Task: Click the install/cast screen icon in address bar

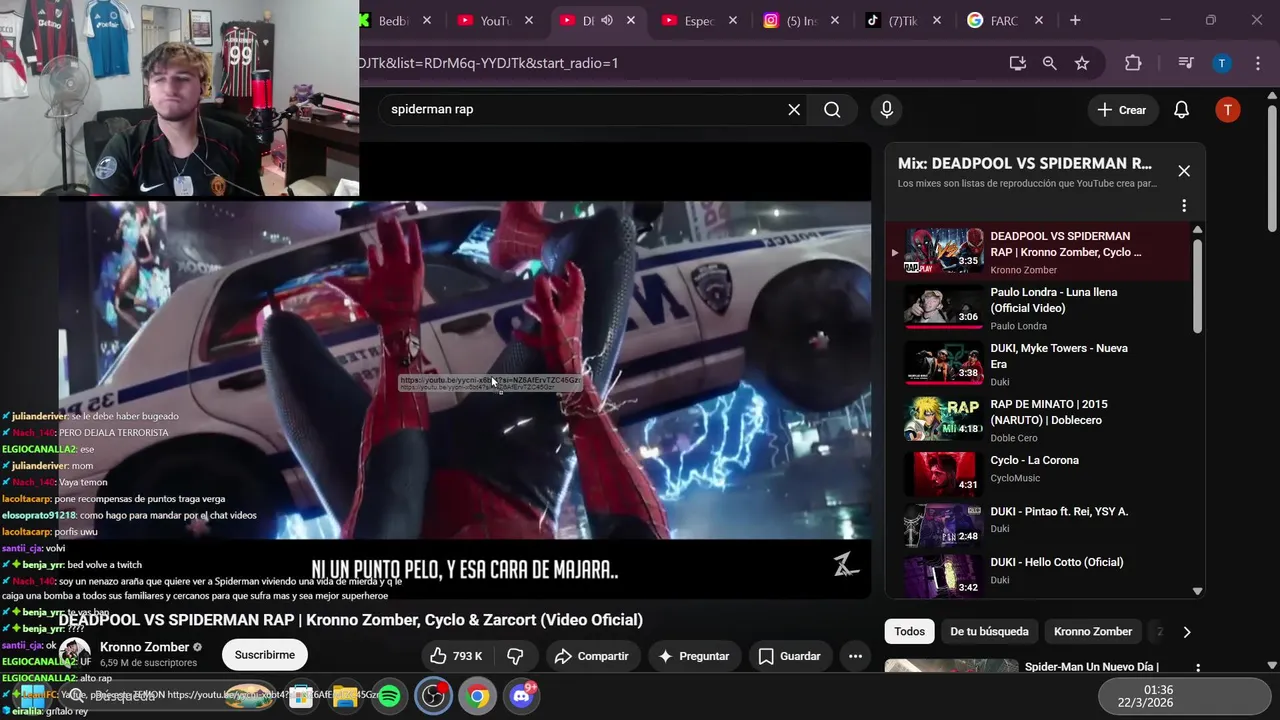Action: [x=1017, y=63]
